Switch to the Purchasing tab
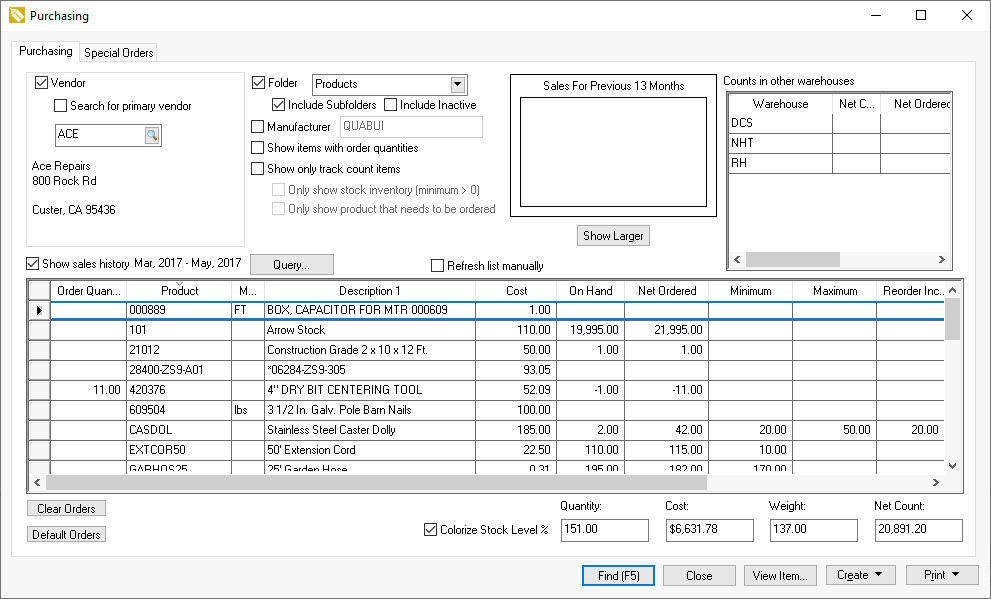The width and height of the screenshot is (991, 599). [46, 51]
